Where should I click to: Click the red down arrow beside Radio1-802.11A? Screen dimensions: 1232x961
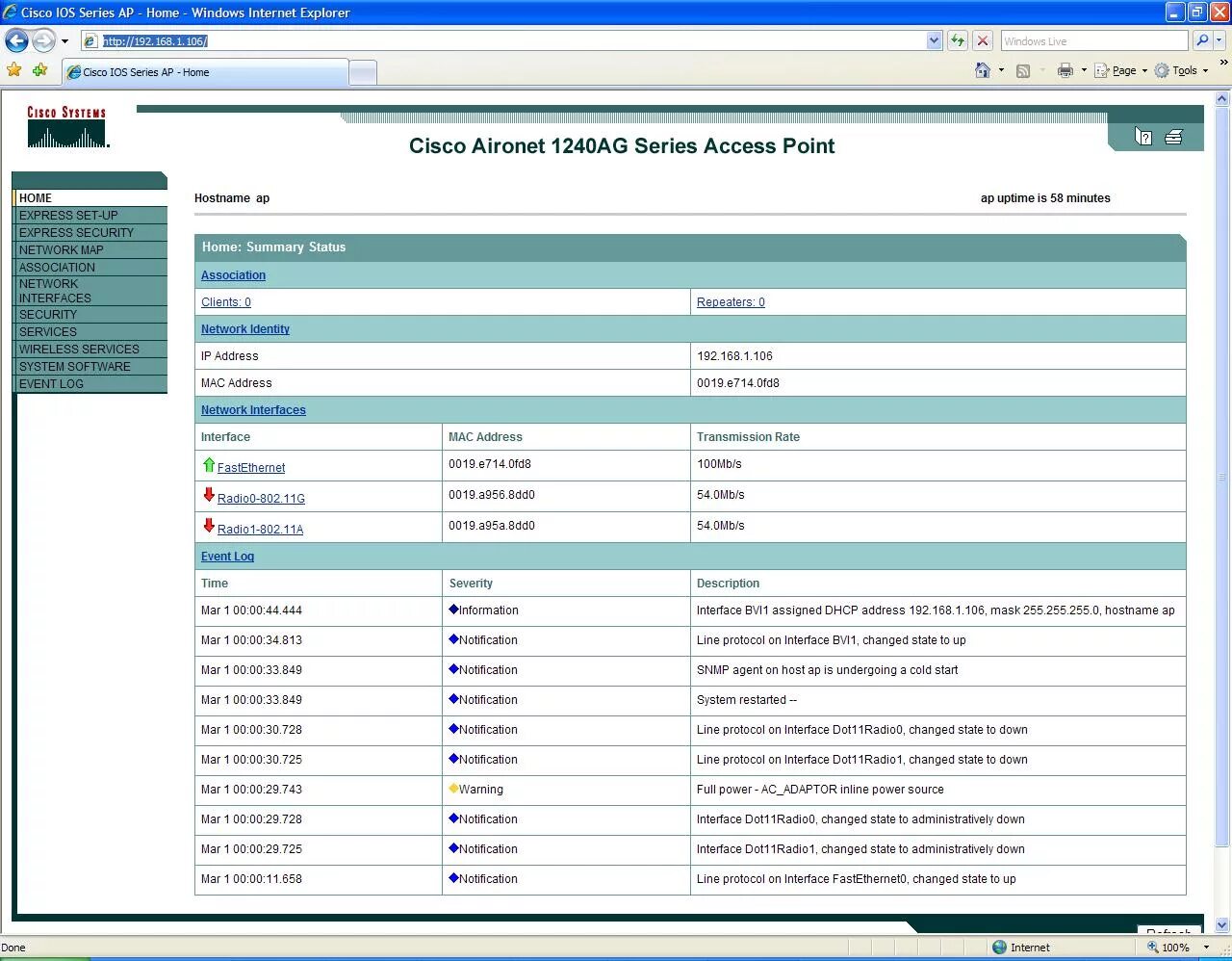[x=209, y=526]
